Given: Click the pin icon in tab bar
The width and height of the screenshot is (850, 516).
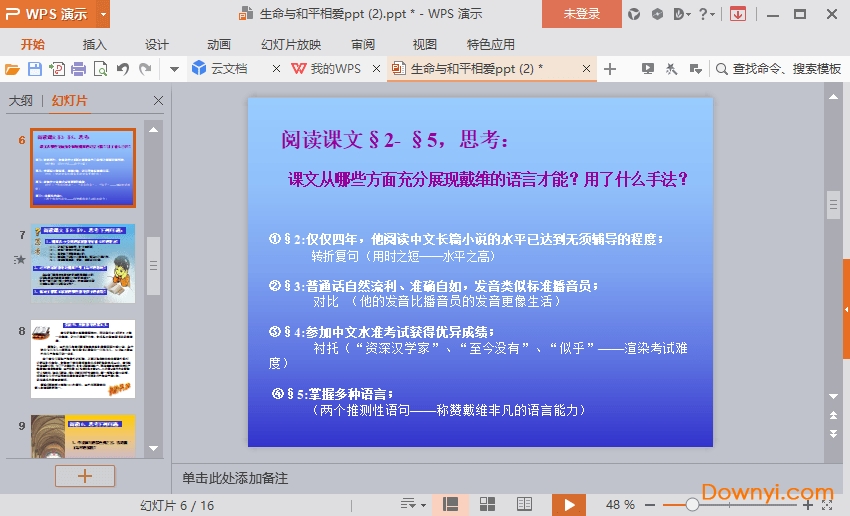Looking at the screenshot, I should tap(671, 69).
